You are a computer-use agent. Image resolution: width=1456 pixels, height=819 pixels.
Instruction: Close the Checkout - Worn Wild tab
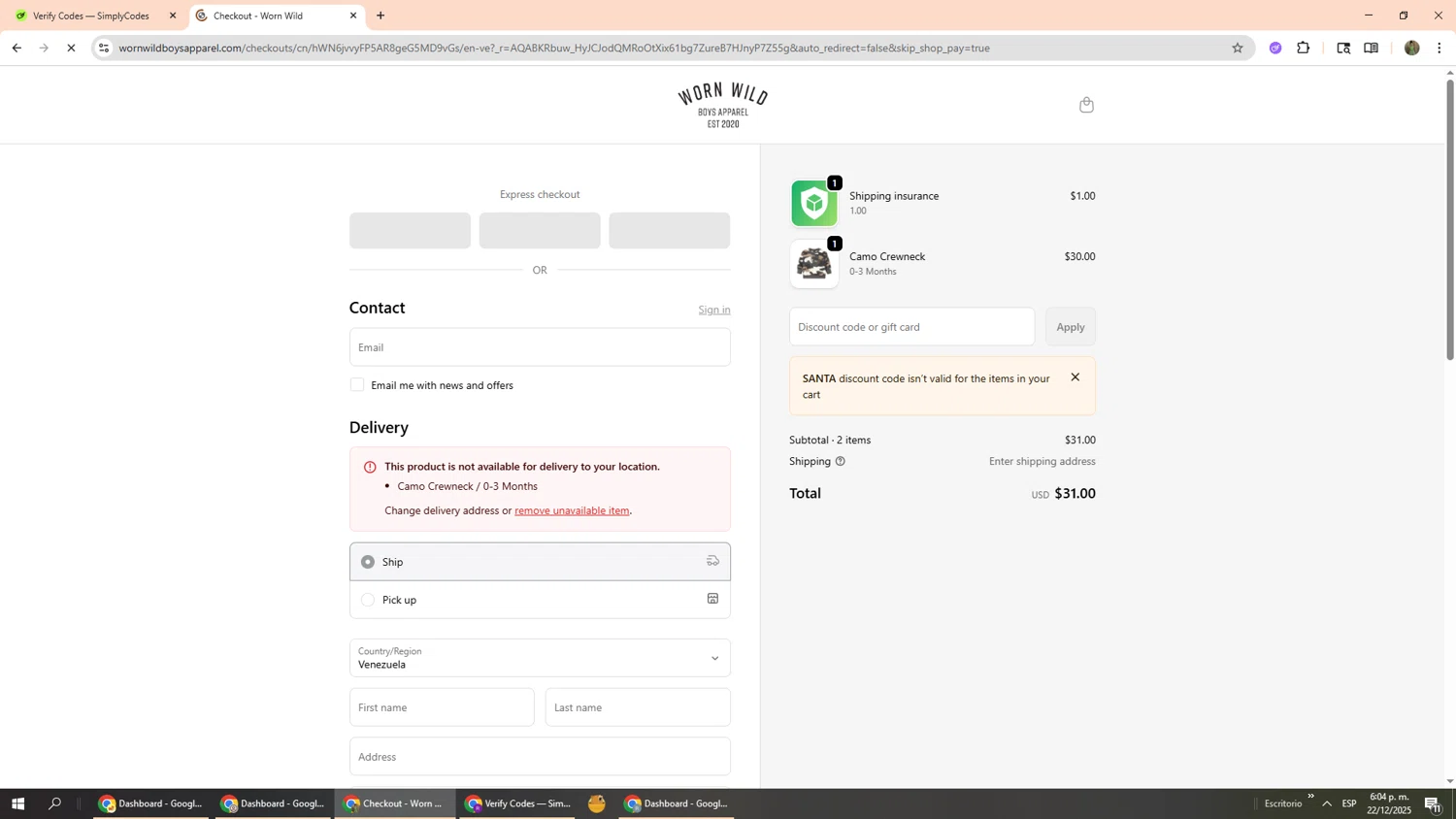(x=353, y=16)
